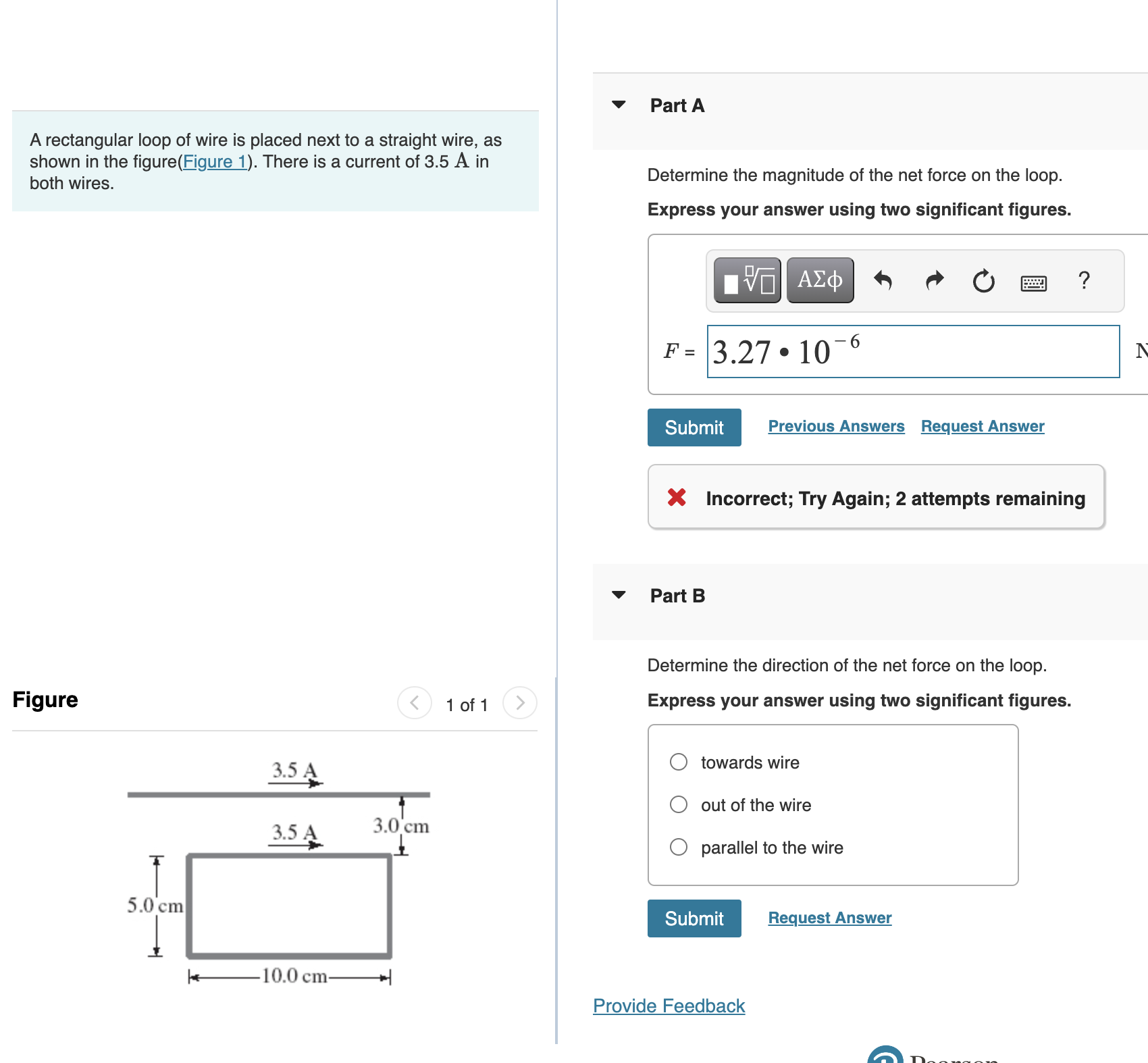Click Request Answer under Part B
This screenshot has width=1148, height=1063.
pos(829,917)
